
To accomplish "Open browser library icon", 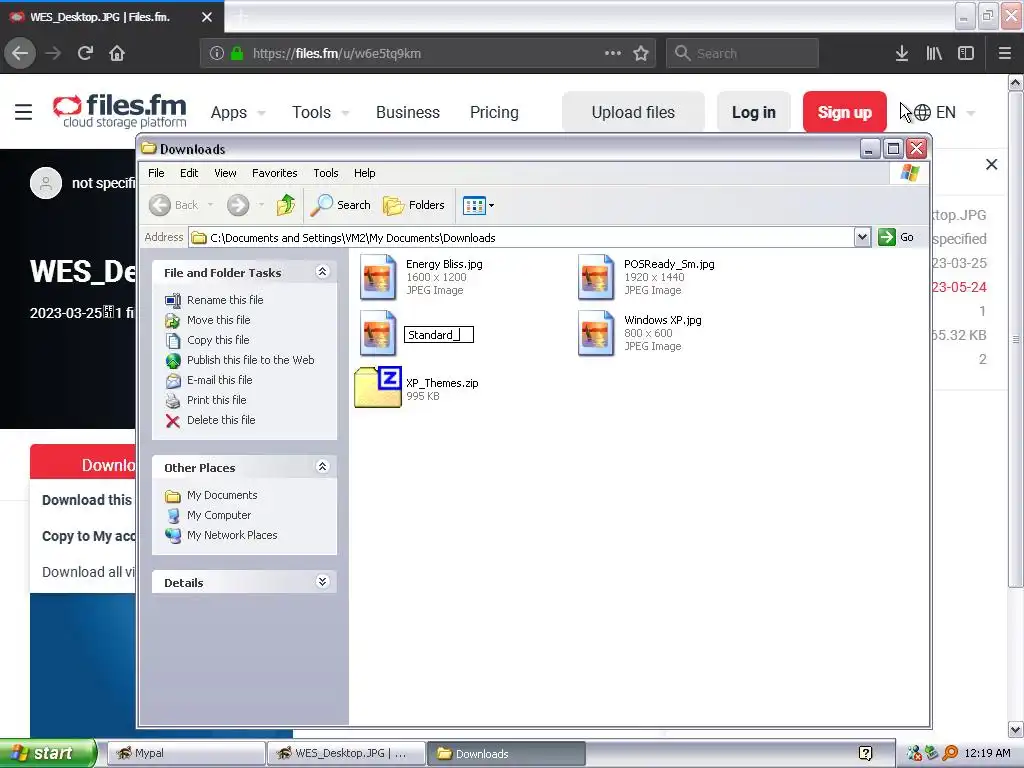I will 934,54.
